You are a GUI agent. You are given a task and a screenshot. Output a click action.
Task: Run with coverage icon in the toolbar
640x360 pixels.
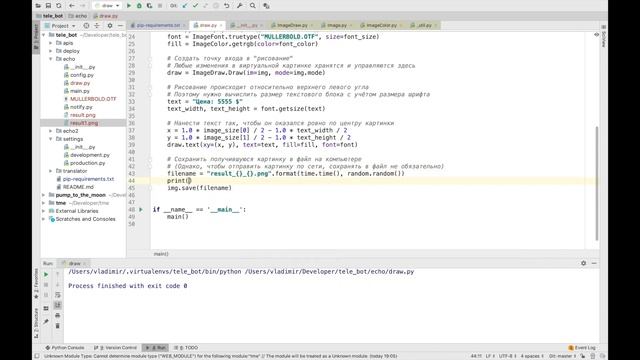149,6
